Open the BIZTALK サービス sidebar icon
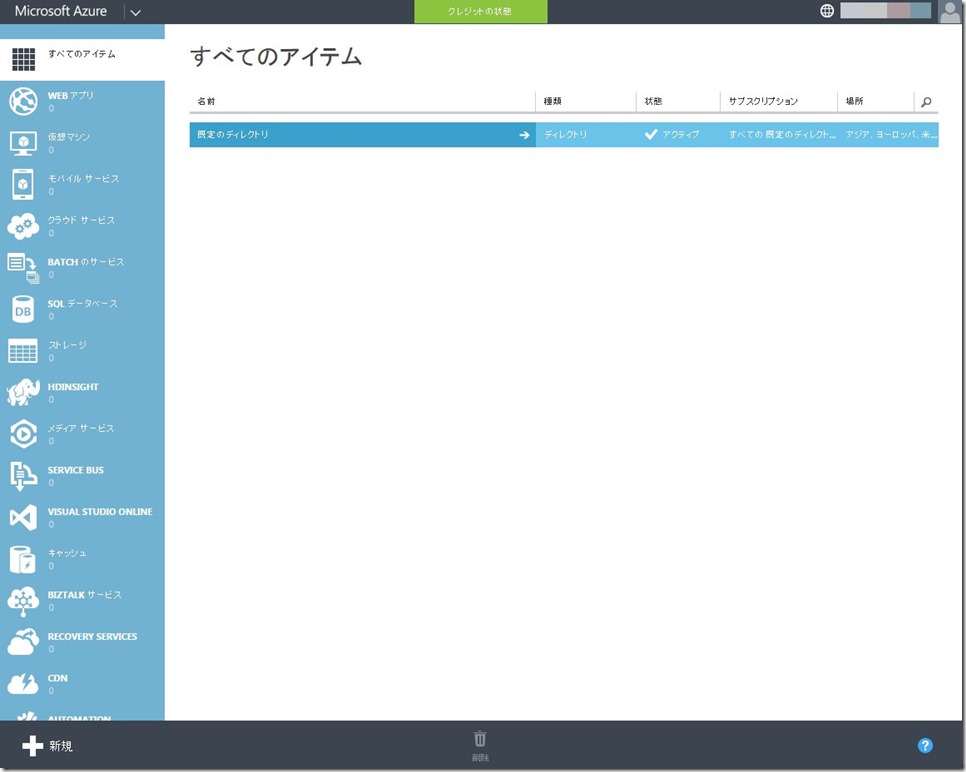966x772 pixels. point(23,600)
